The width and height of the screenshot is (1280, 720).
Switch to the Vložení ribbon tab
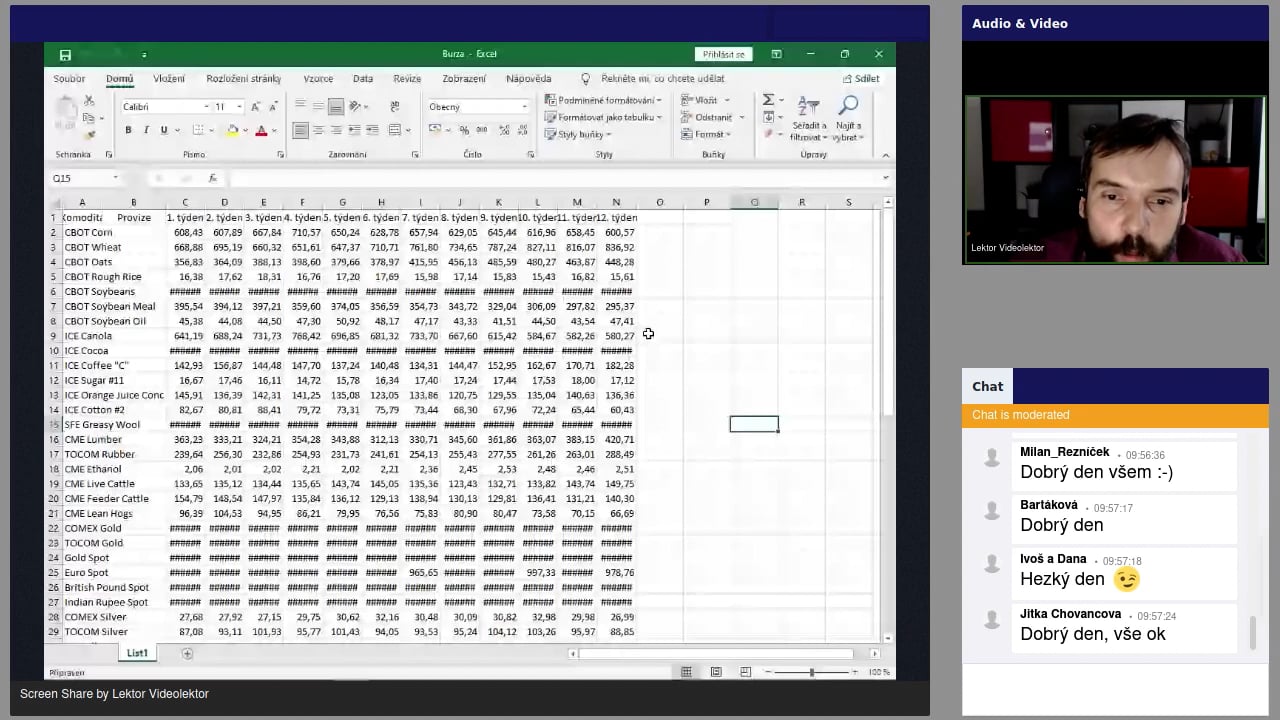click(169, 79)
